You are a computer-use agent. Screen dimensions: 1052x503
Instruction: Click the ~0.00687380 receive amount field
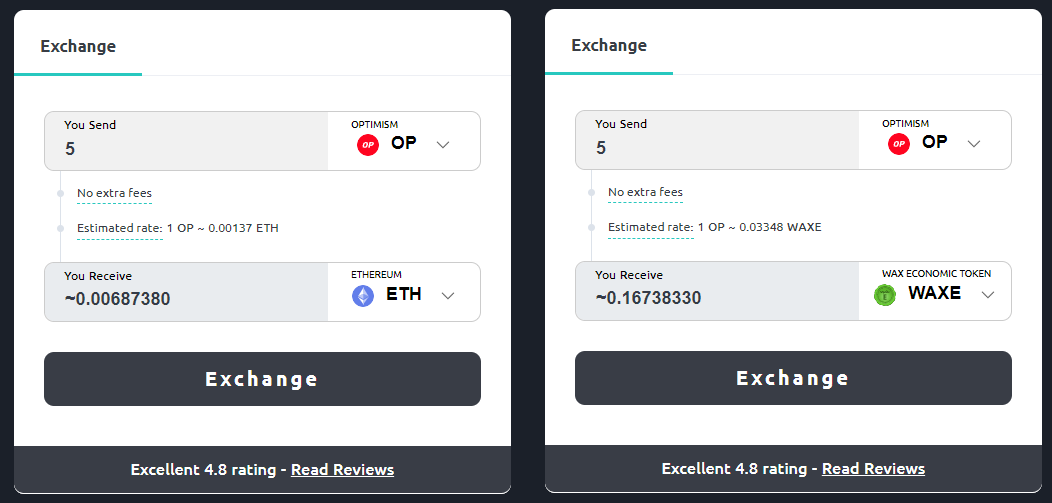pyautogui.click(x=187, y=292)
